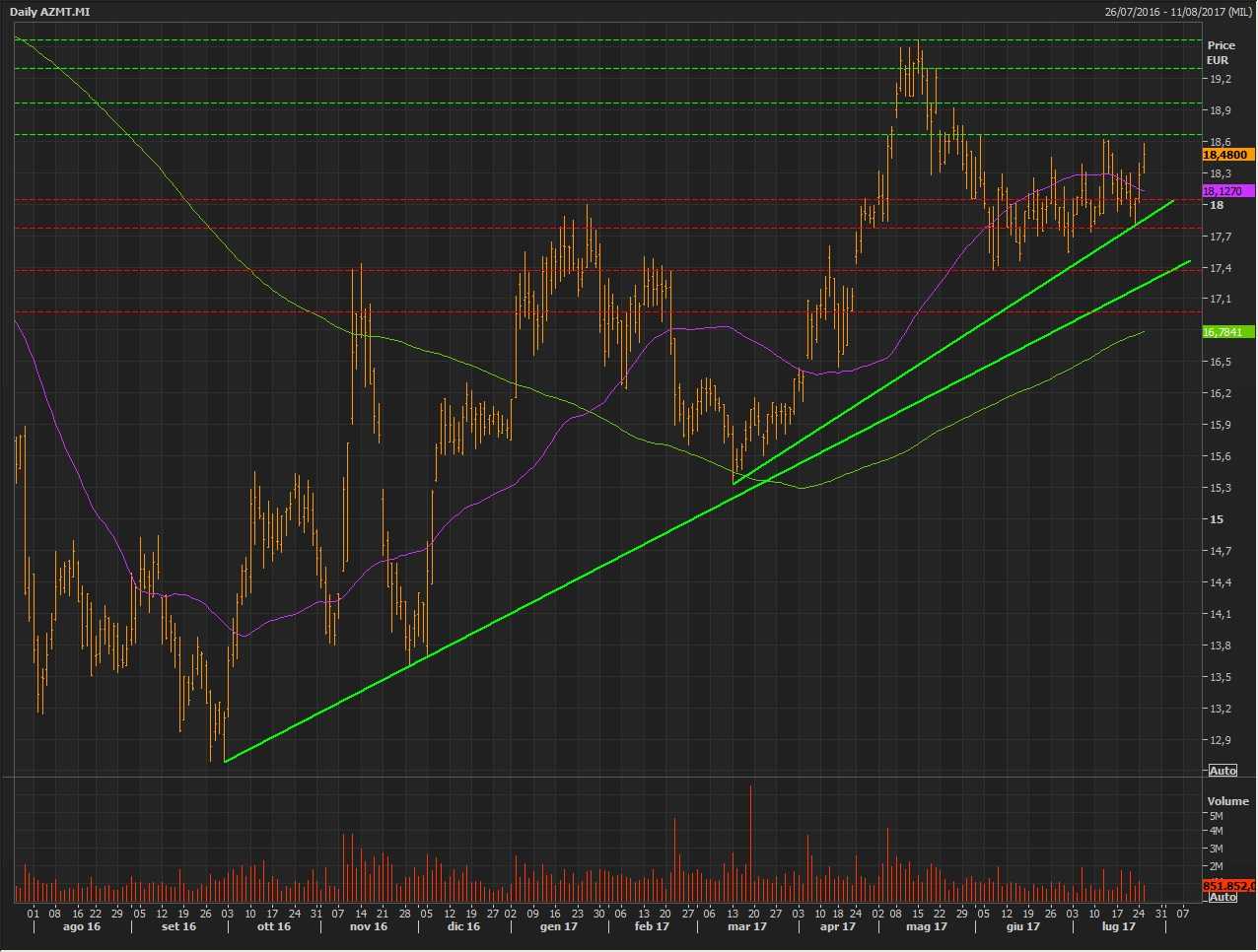
Task: Click the 18,9 price axis value
Action: point(1220,110)
